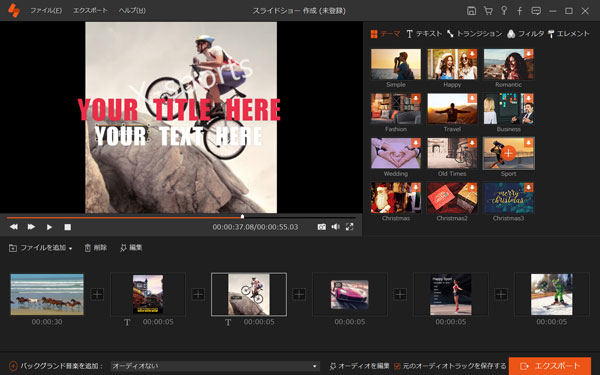Enter fullscreen preview mode
Image resolution: width=600 pixels, height=375 pixels.
click(349, 227)
